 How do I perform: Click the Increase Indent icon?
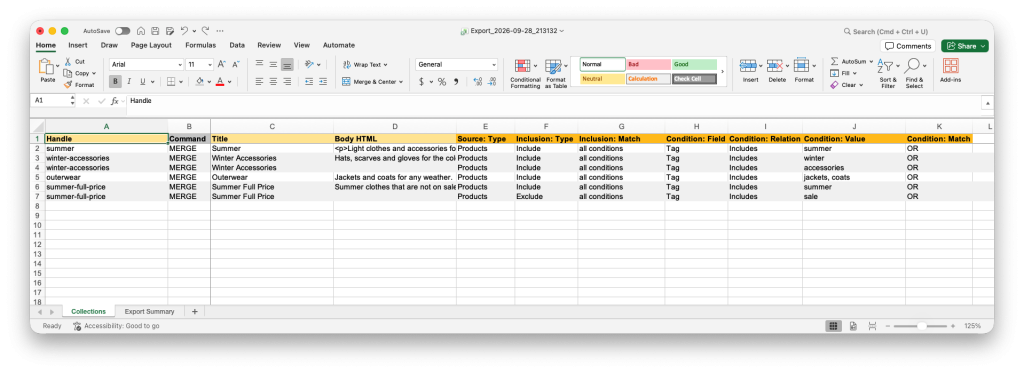click(322, 82)
